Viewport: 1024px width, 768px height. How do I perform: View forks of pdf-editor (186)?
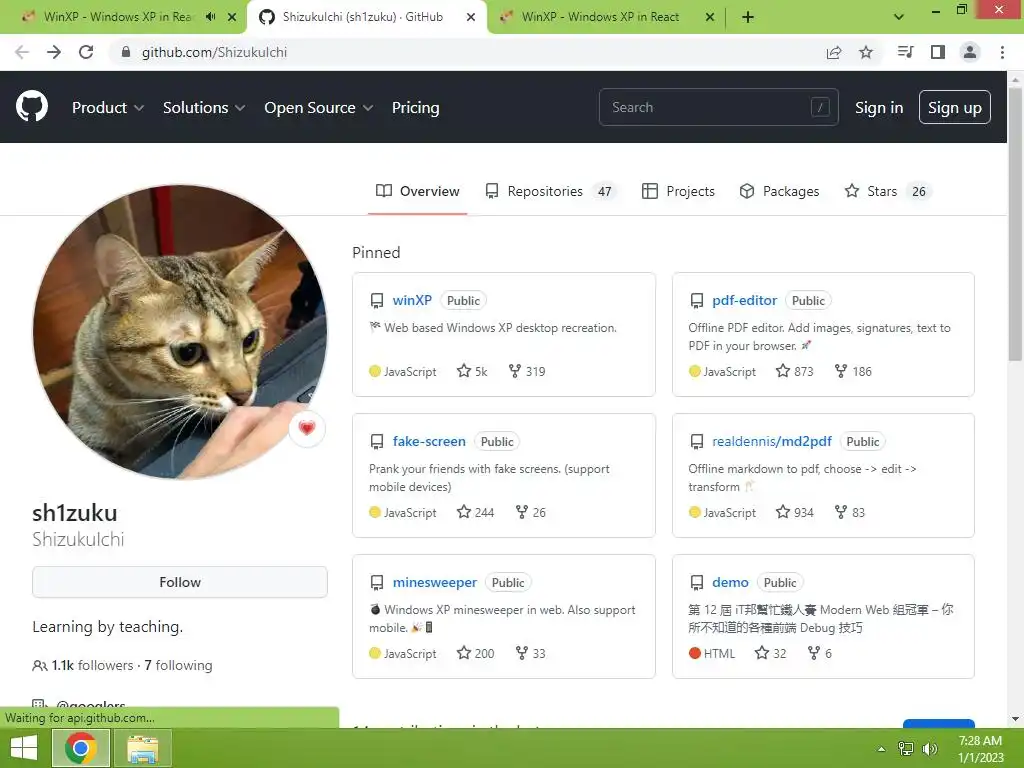pyautogui.click(x=853, y=371)
